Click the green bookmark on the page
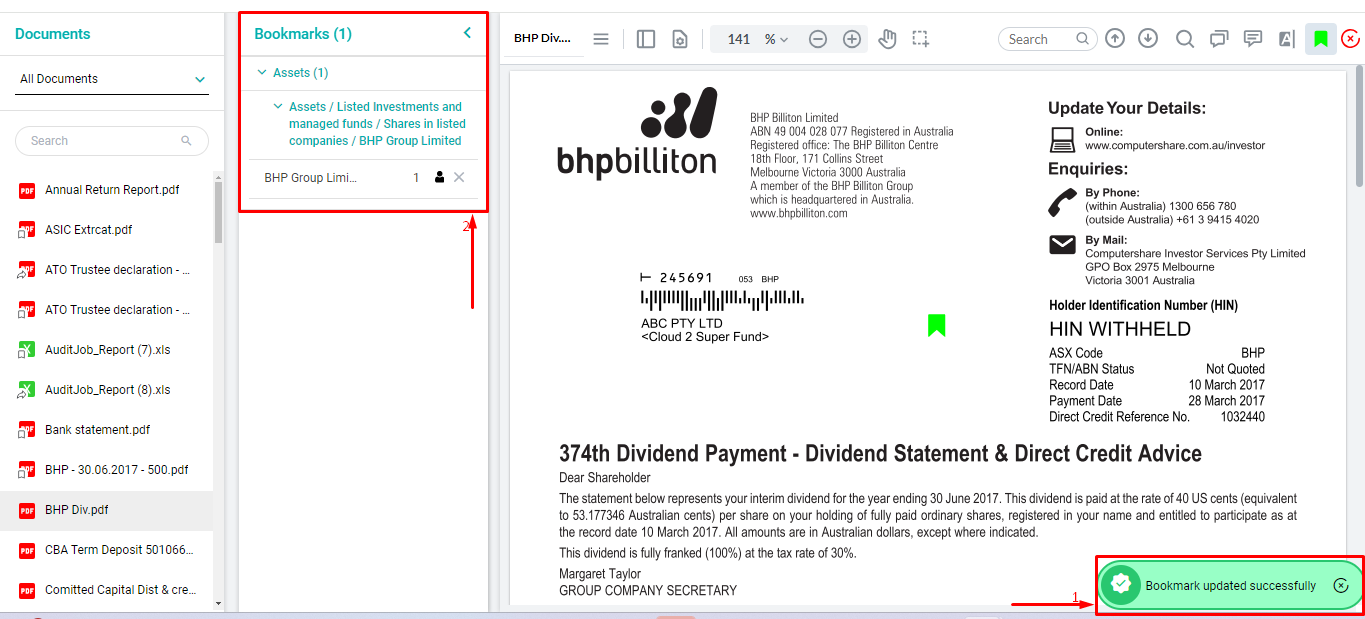Viewport: 1365px width, 619px height. pyautogui.click(x=937, y=325)
